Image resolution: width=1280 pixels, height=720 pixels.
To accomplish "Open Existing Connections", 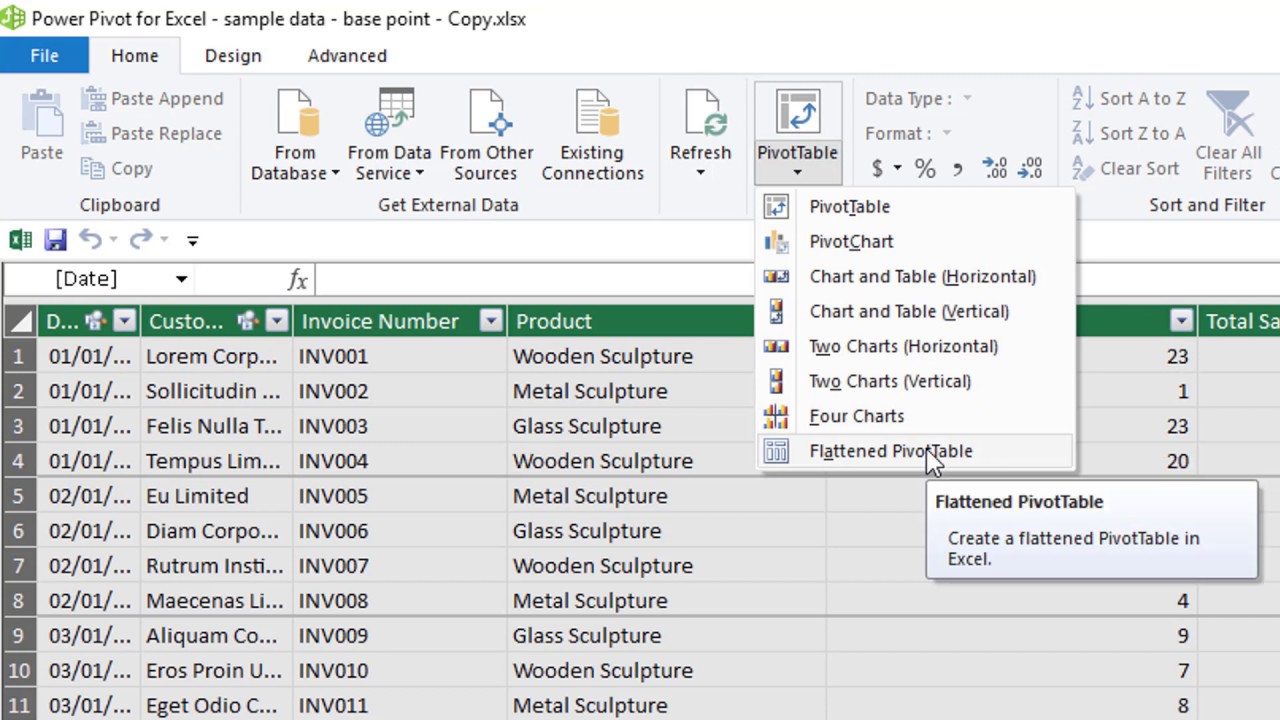I will [x=592, y=136].
